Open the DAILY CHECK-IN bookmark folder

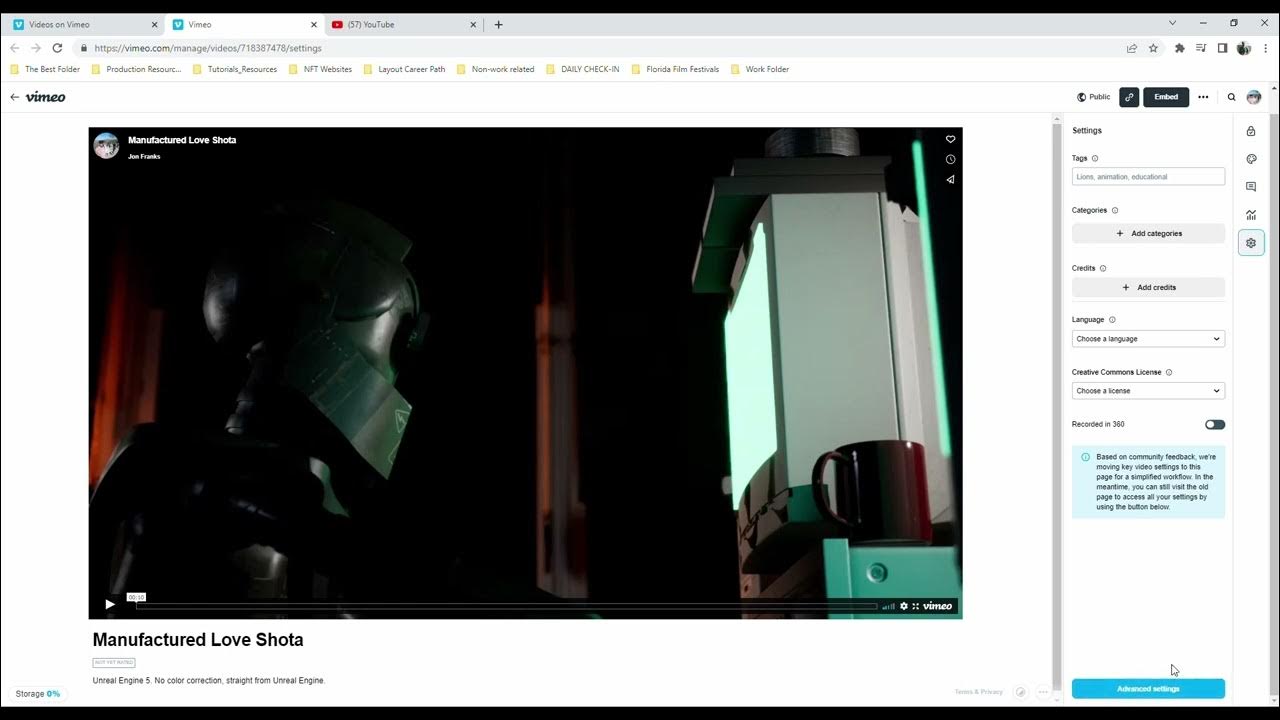click(x=583, y=69)
